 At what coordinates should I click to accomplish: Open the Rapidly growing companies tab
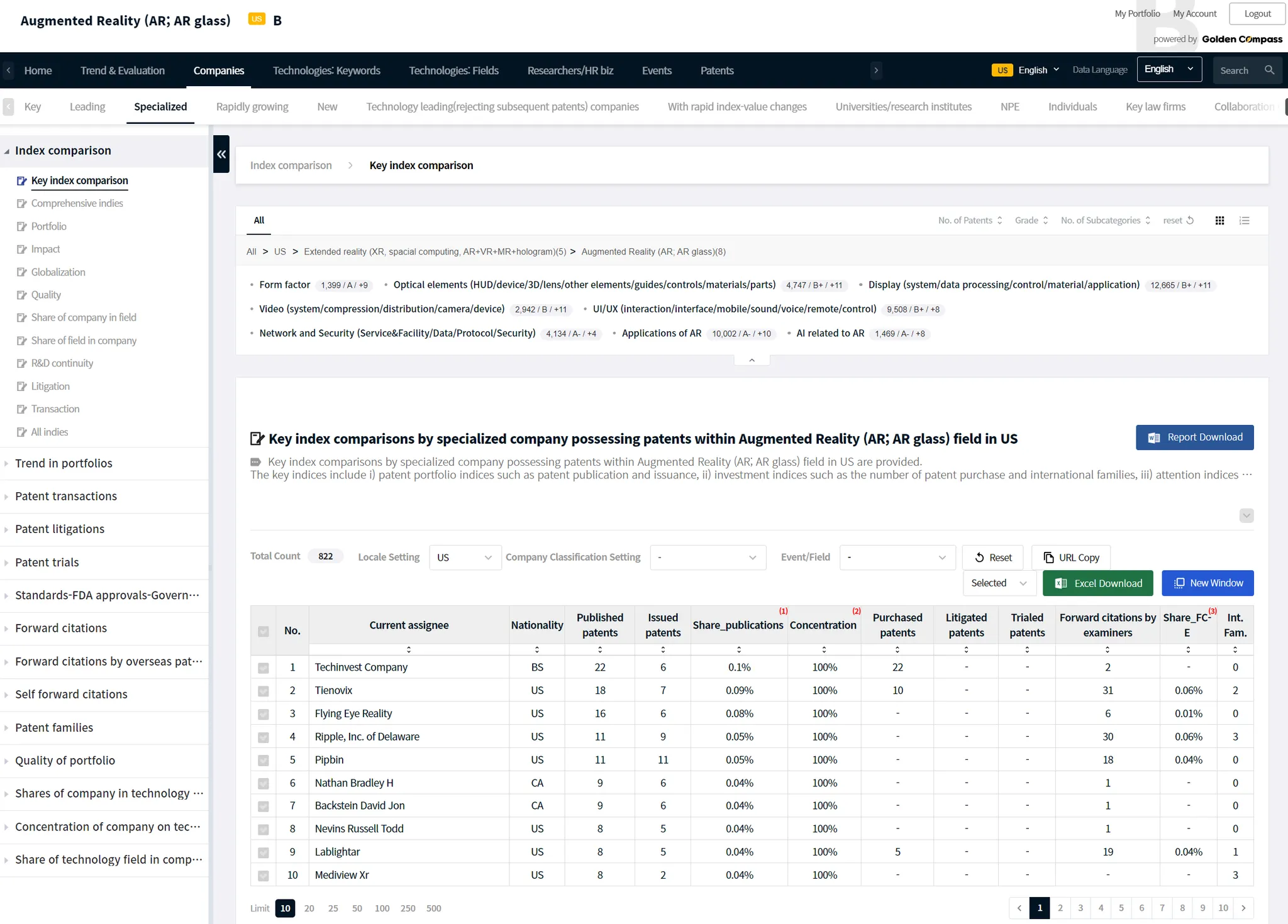point(252,107)
